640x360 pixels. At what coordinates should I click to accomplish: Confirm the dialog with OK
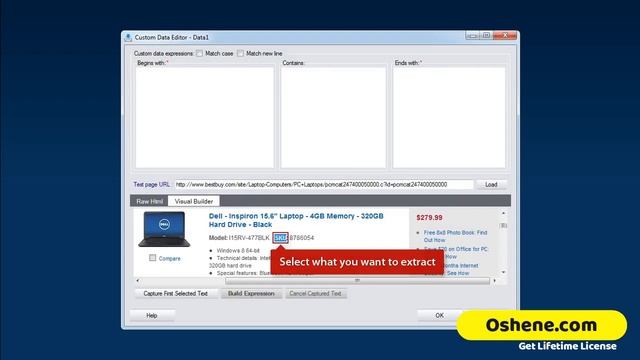(x=439, y=316)
